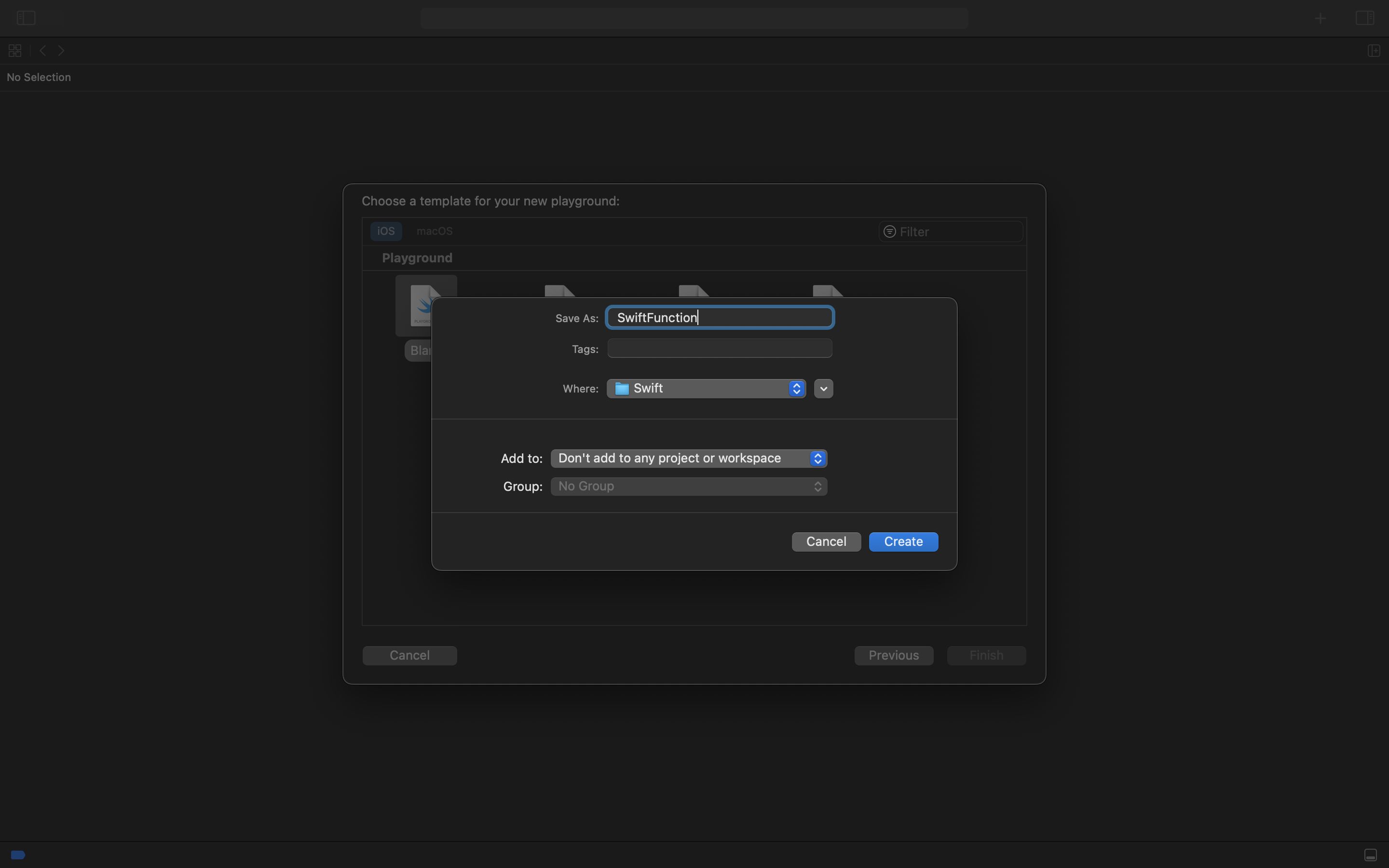Viewport: 1389px width, 868px height.
Task: Click the Previous button
Action: (893, 655)
